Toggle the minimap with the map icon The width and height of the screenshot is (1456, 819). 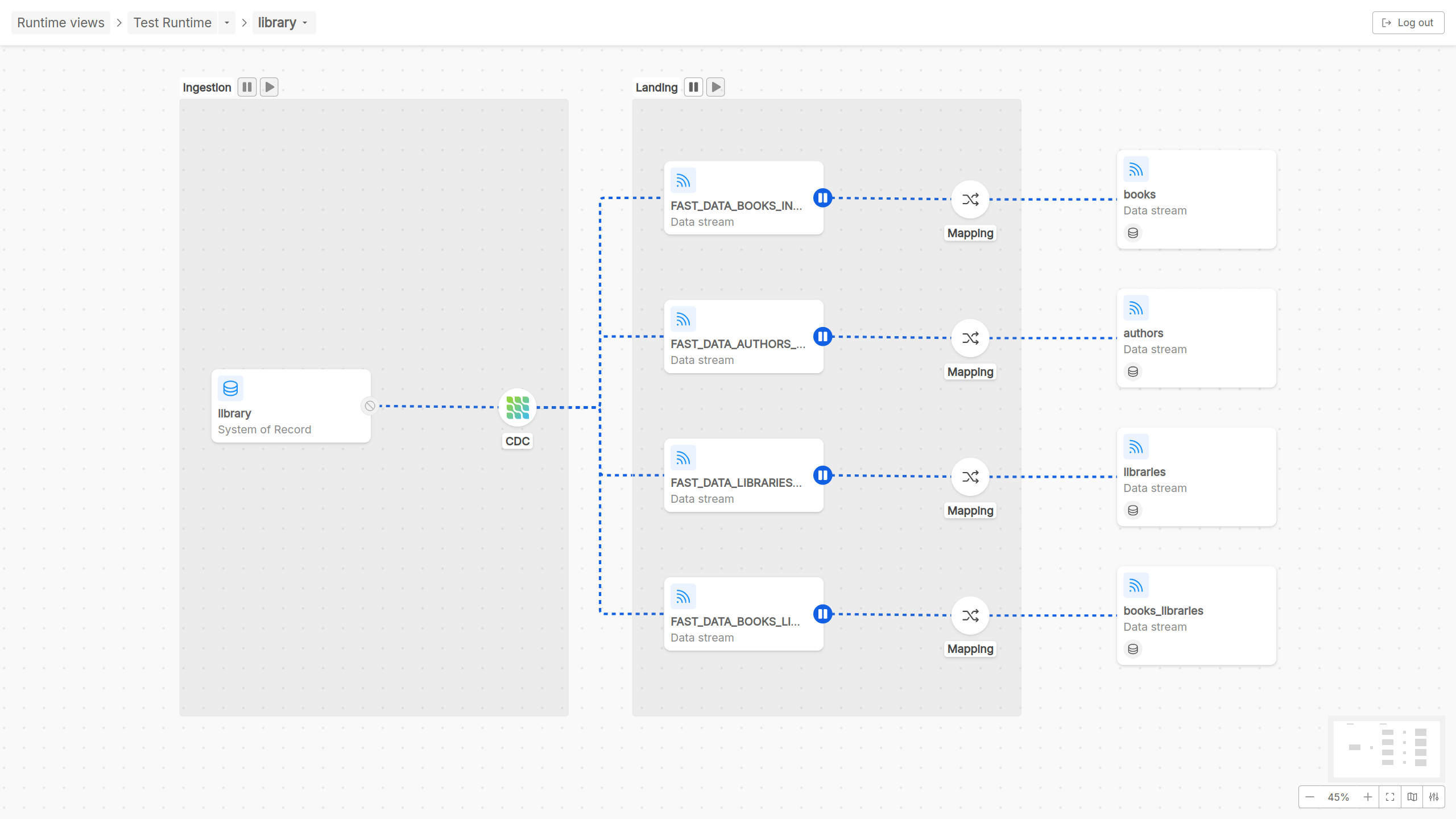[x=1412, y=796]
